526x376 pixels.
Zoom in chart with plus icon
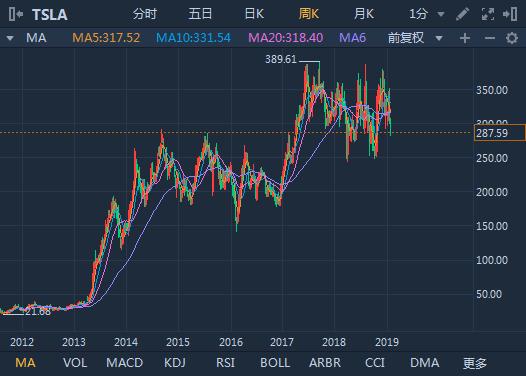pos(465,38)
